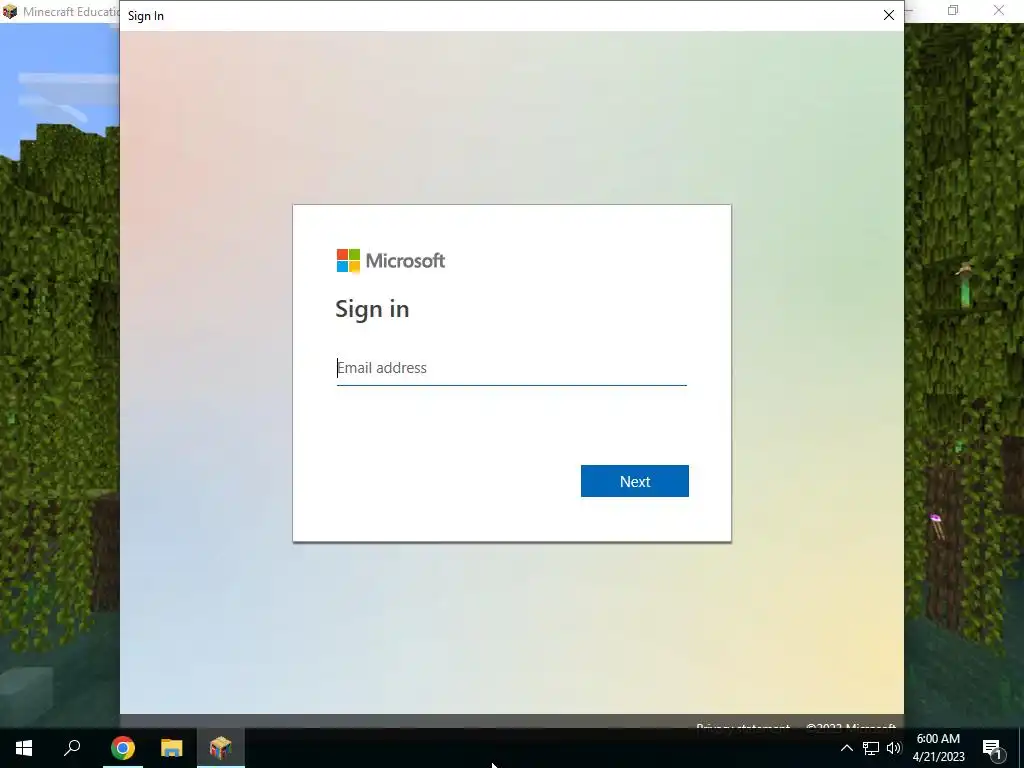Open taskbar Search
Image resolution: width=1024 pixels, height=768 pixels.
(x=72, y=748)
